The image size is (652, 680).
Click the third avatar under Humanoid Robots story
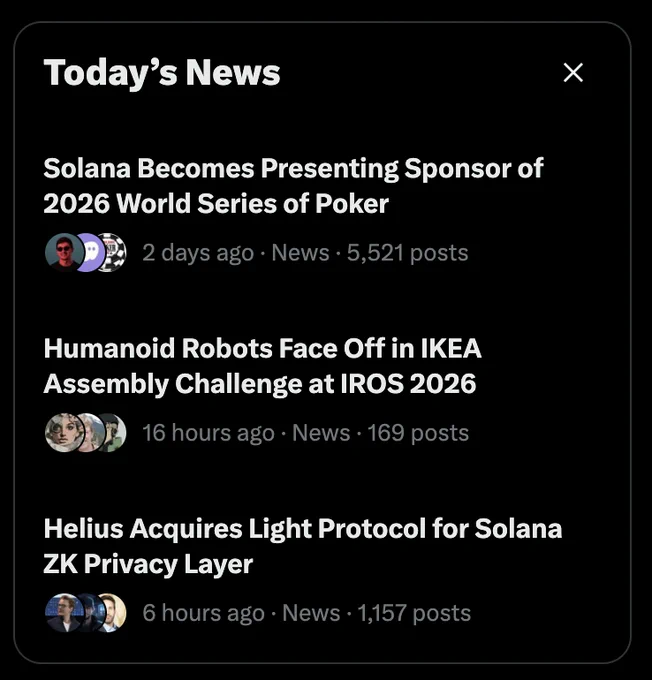[115, 433]
